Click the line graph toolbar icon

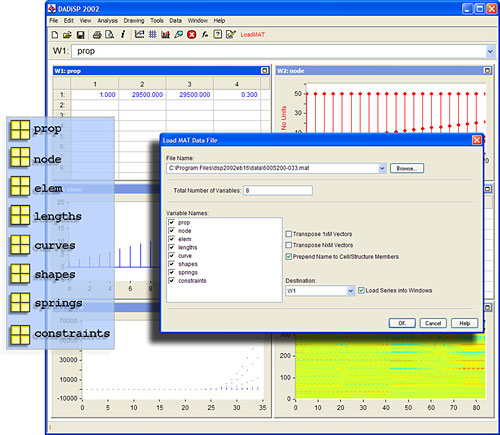click(x=139, y=34)
